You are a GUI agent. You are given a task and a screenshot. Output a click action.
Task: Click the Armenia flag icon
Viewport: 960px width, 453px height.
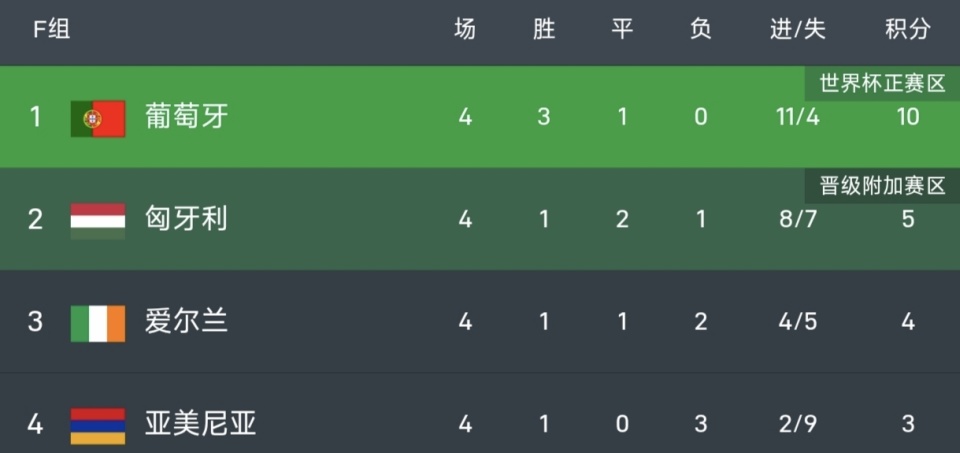pos(97,425)
